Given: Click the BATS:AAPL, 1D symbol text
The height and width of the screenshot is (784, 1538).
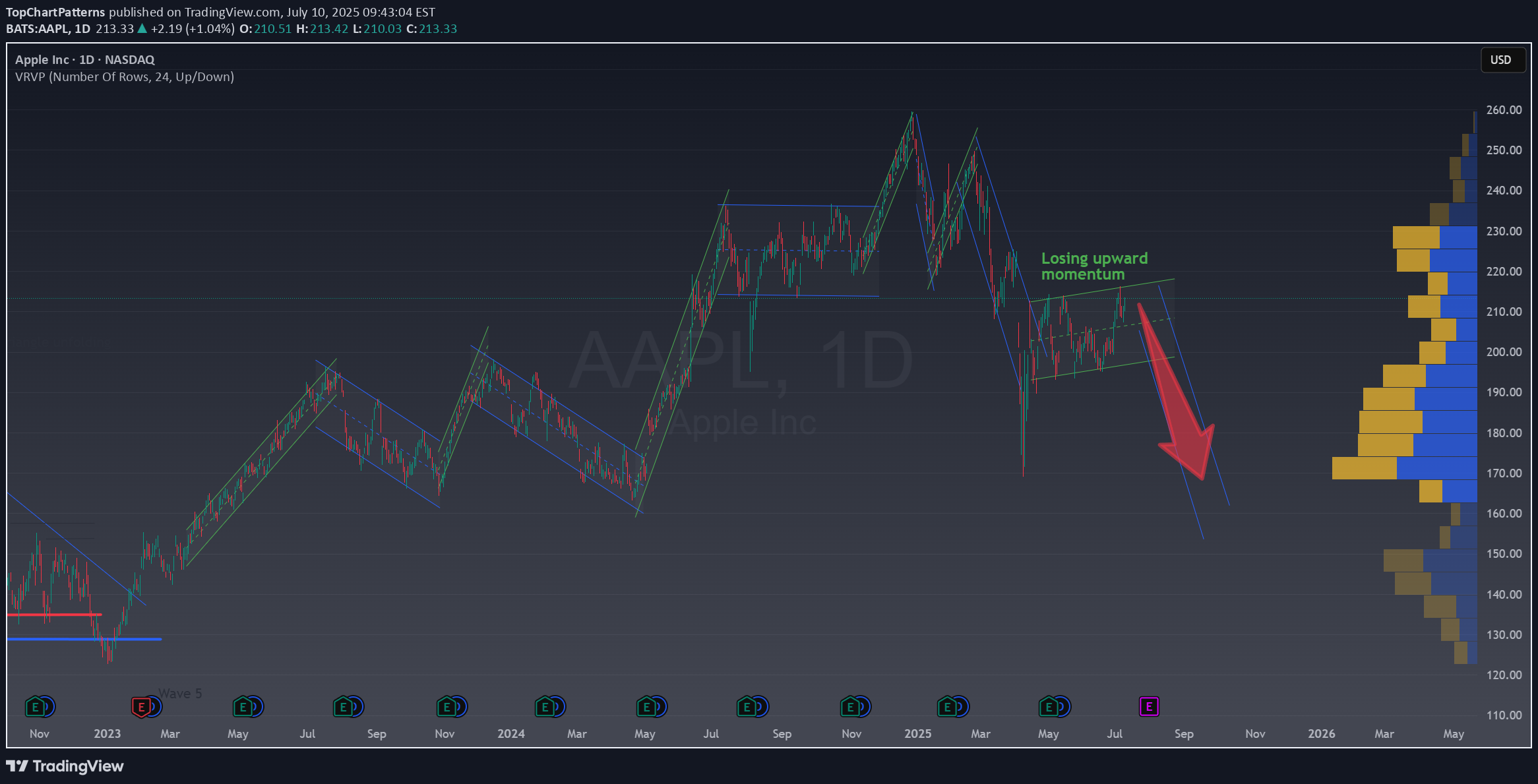Looking at the screenshot, I should point(48,29).
